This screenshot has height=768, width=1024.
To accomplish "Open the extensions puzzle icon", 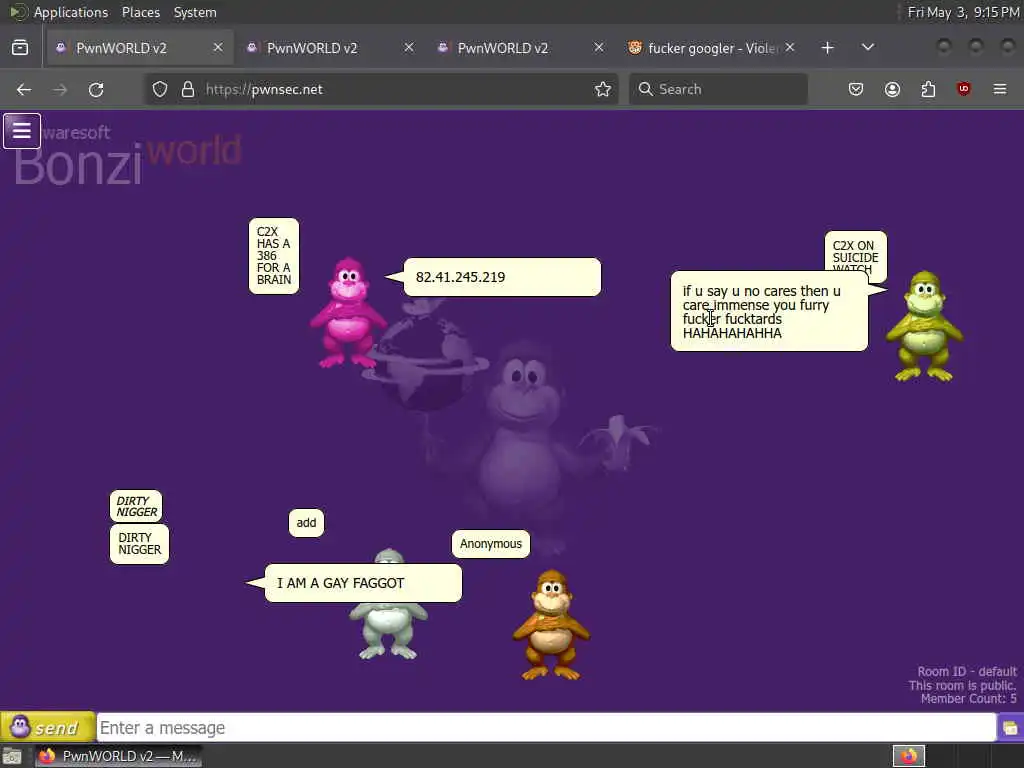I will 928,89.
